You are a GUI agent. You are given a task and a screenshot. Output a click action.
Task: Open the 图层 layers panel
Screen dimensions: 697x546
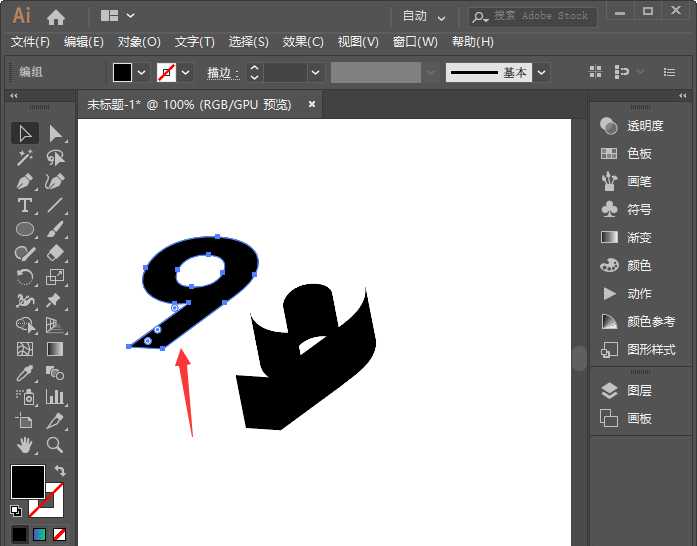click(x=639, y=391)
